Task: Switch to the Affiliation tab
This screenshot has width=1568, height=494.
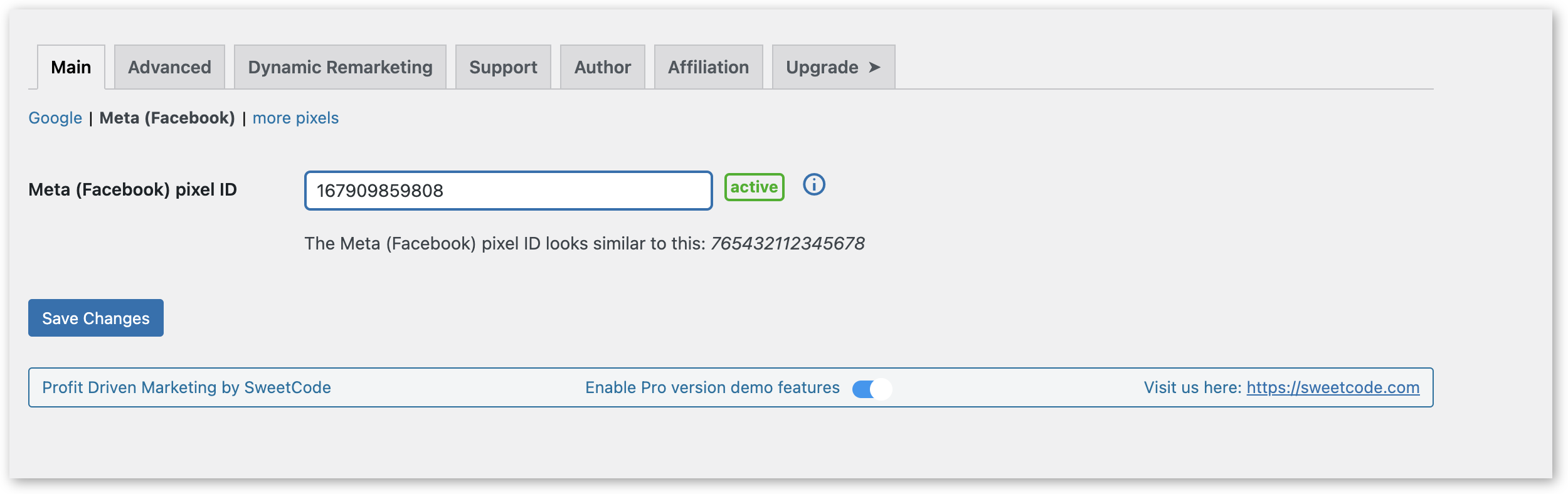Action: coord(708,67)
